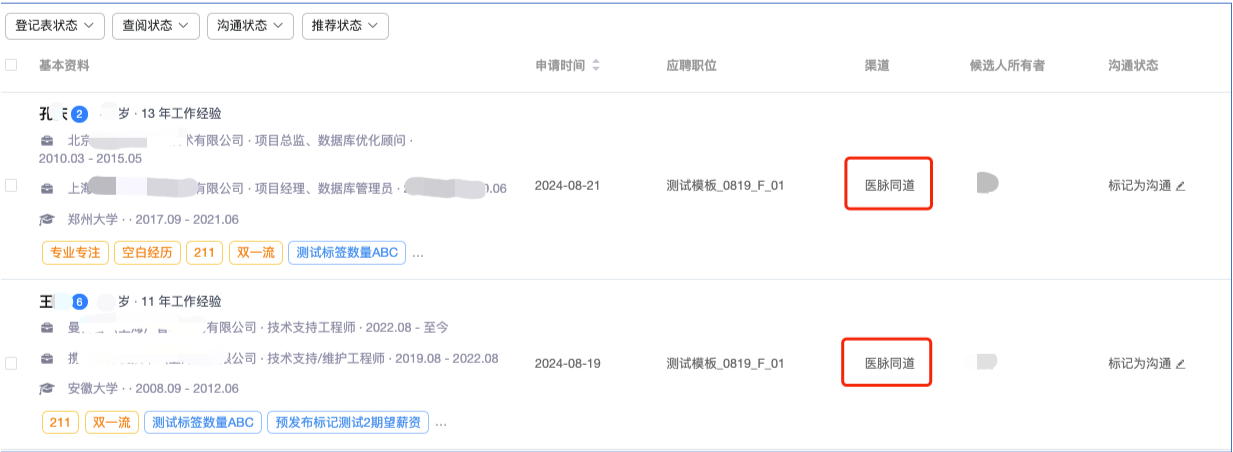Open the 登记表状态 dropdown filter
Image resolution: width=1233 pixels, height=452 pixels.
point(55,26)
